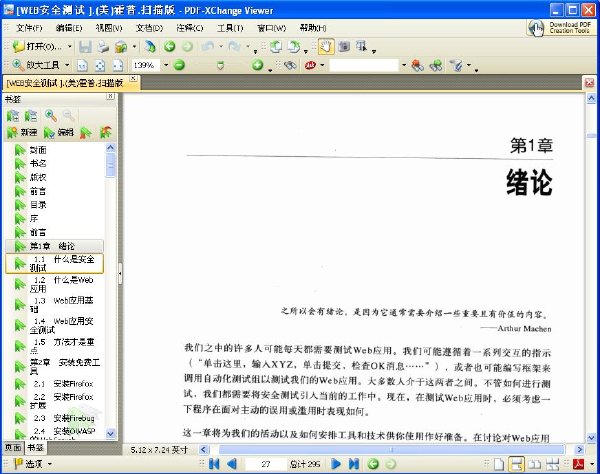Click the 新建 new bookmark button
Screen dimensions: 600x474
(x=22, y=132)
